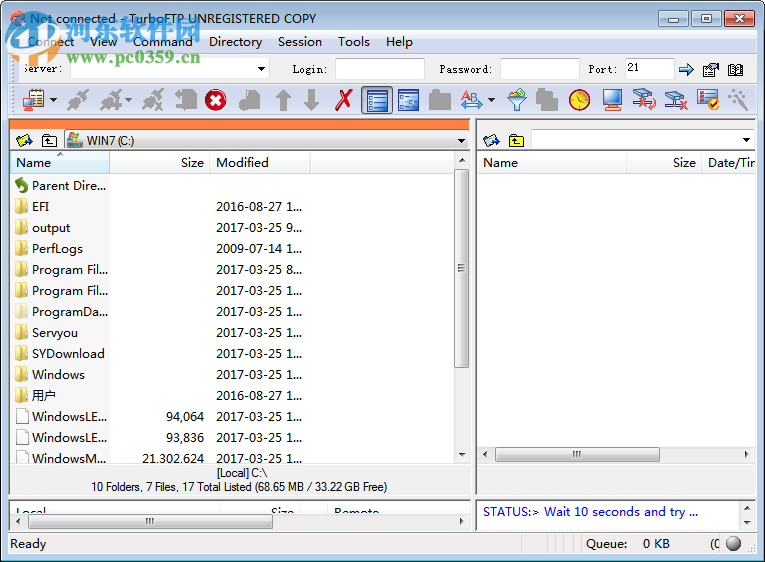Click remote pane browse folder icon
Screen dimensions: 765x562
[x=491, y=141]
